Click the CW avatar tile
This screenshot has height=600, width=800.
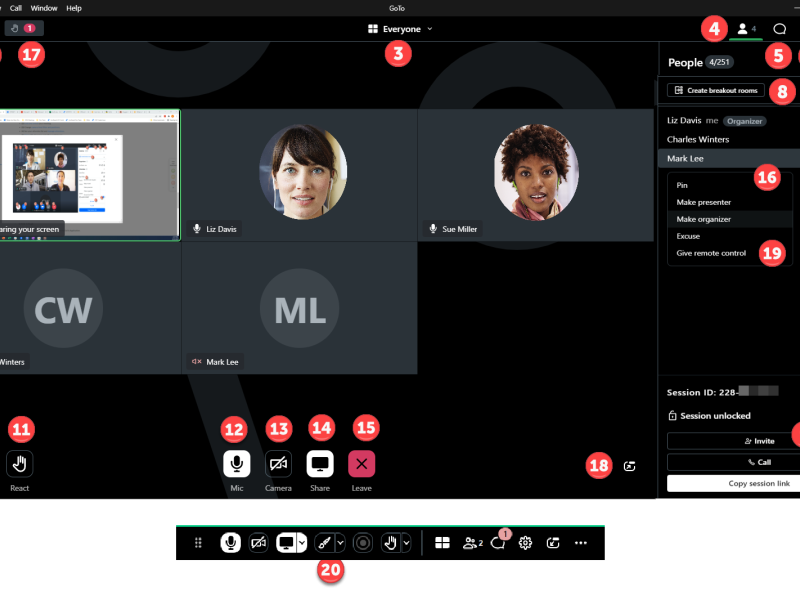[90, 308]
